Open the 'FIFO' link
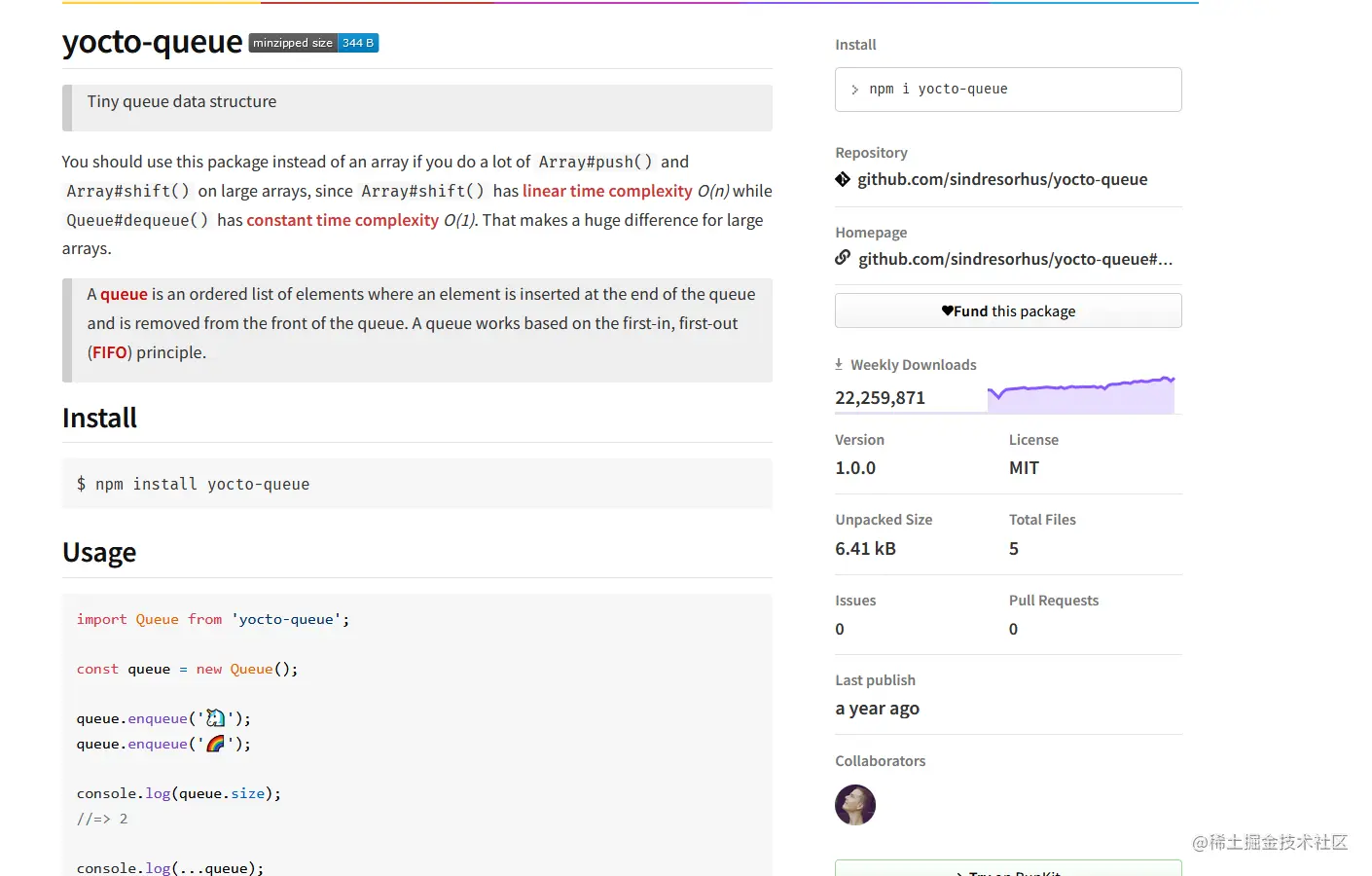Screen dimensions: 1372x876 [110, 352]
